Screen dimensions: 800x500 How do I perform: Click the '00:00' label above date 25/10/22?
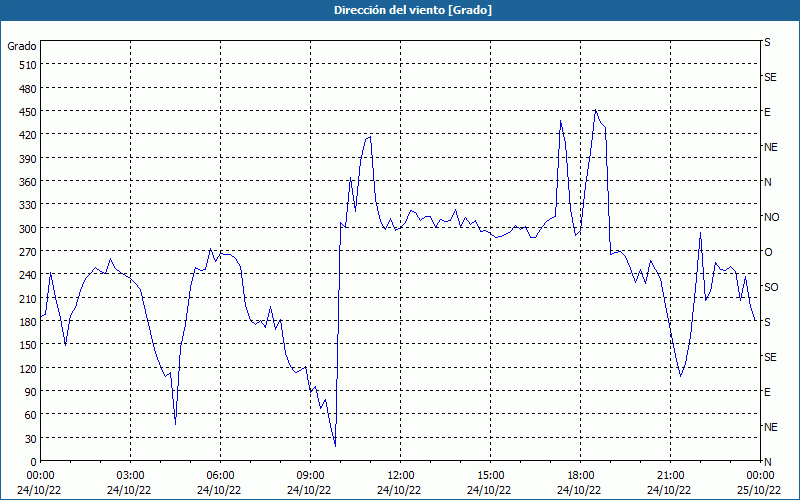pyautogui.click(x=760, y=476)
